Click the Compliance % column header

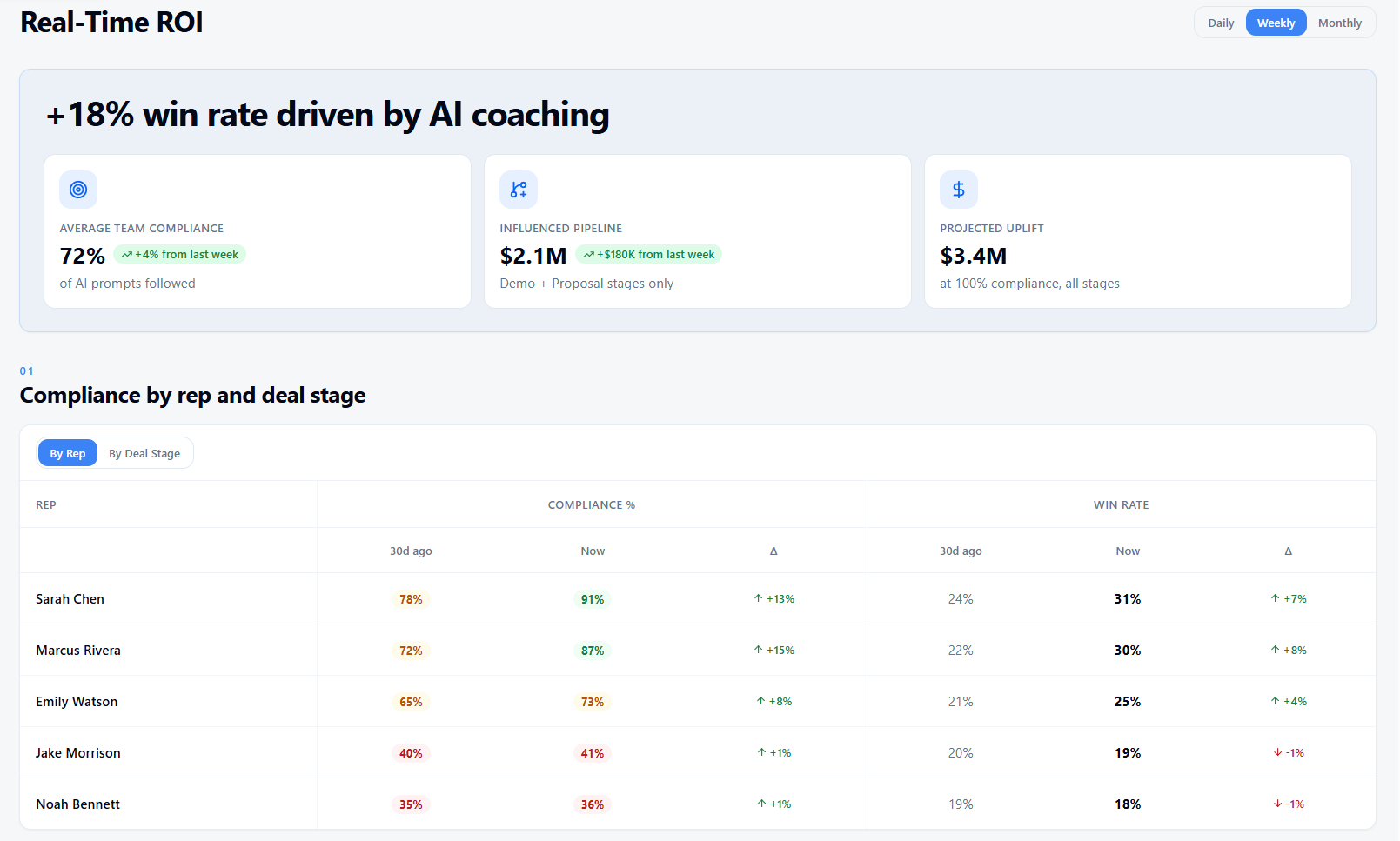pyautogui.click(x=592, y=504)
